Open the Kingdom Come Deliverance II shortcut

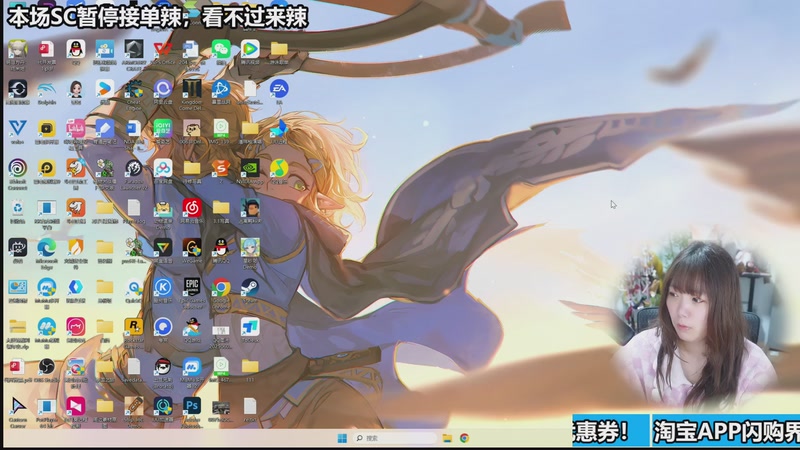pyautogui.click(x=192, y=89)
